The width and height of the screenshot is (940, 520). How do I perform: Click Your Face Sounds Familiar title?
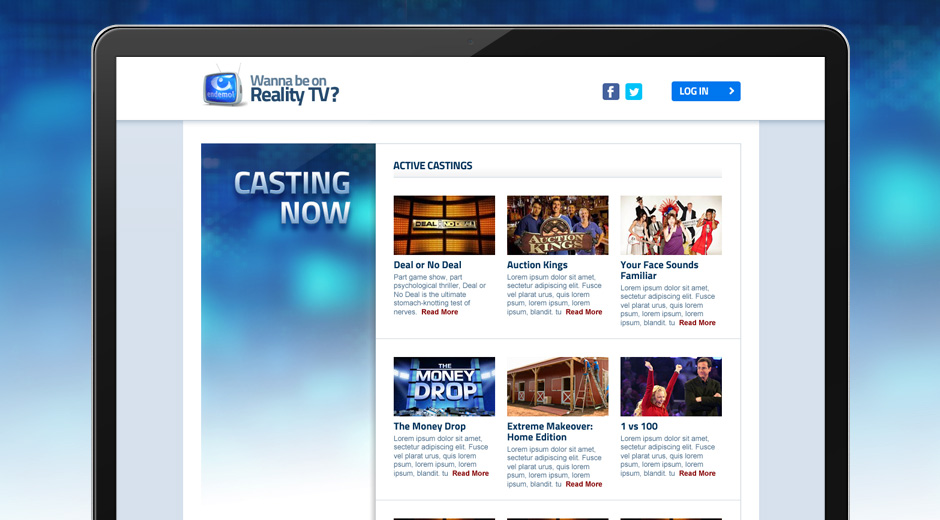[x=659, y=270]
